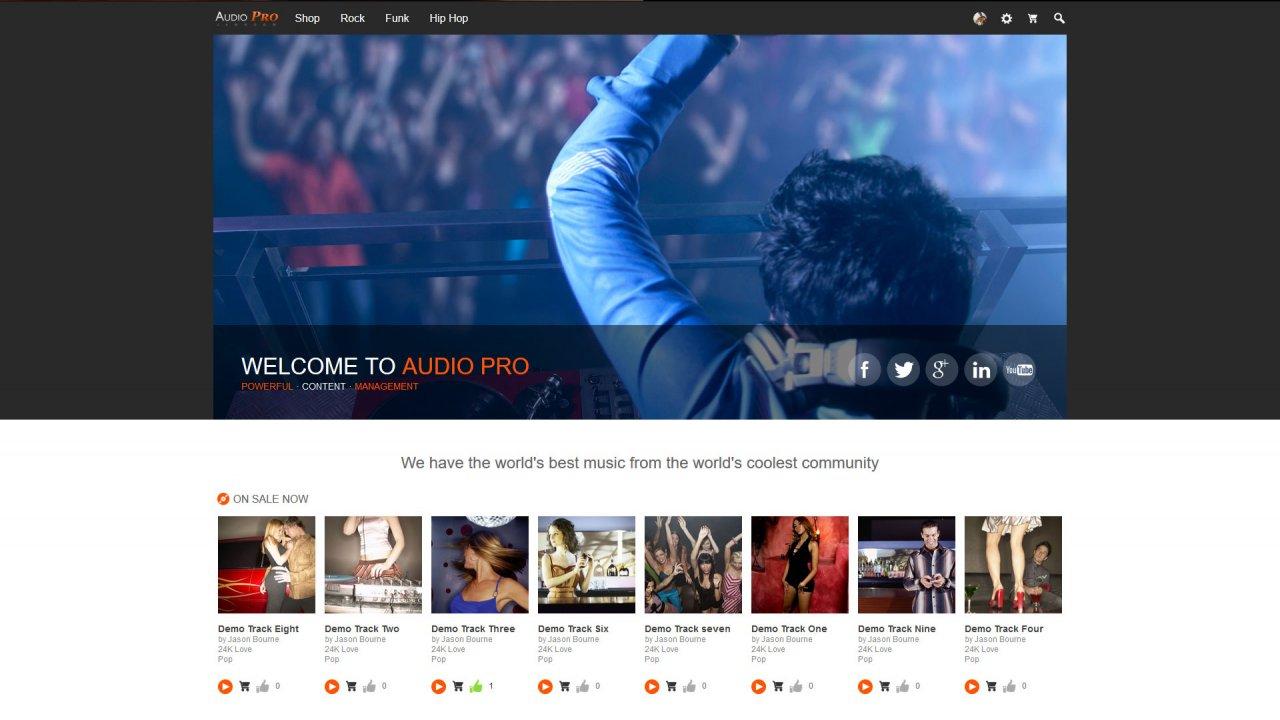Screen dimensions: 1280x720
Task: Click the orange icon beside On Sale Now
Action: pos(223,499)
